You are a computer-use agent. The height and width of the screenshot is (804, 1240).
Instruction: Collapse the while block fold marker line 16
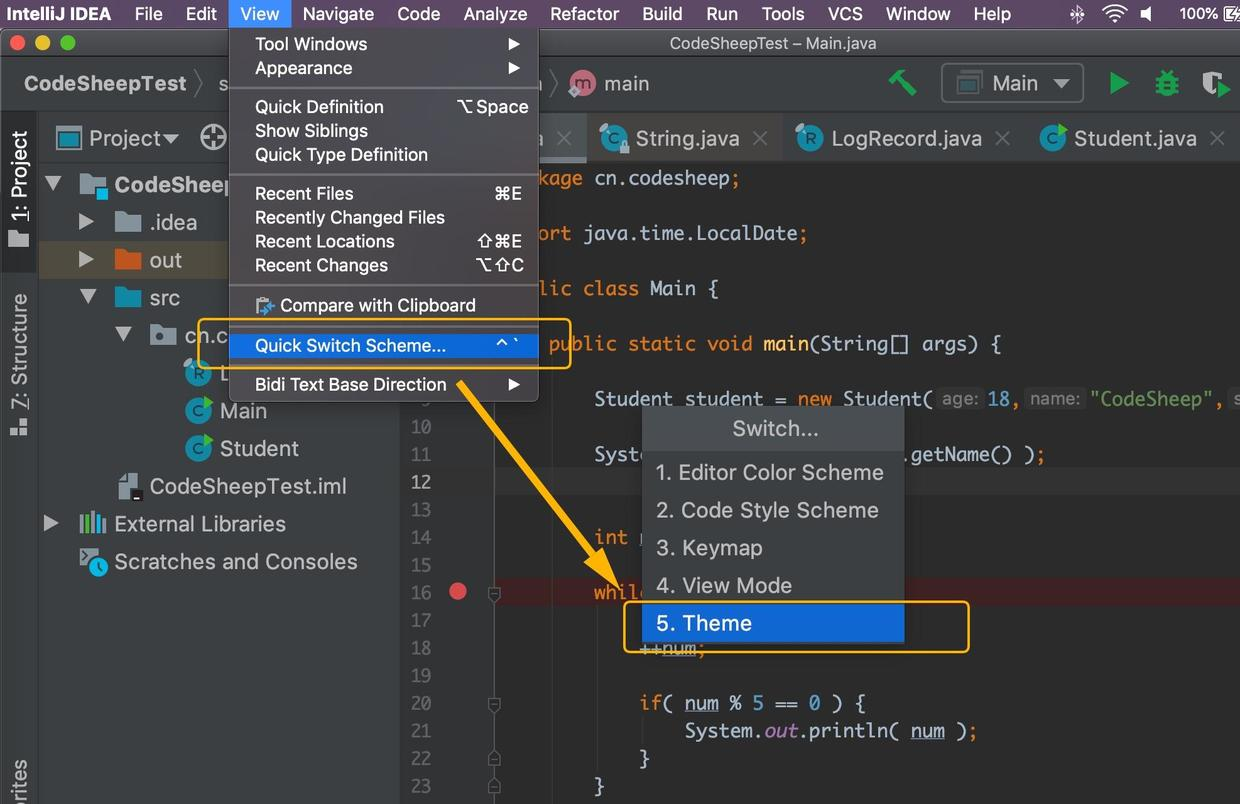pos(494,593)
